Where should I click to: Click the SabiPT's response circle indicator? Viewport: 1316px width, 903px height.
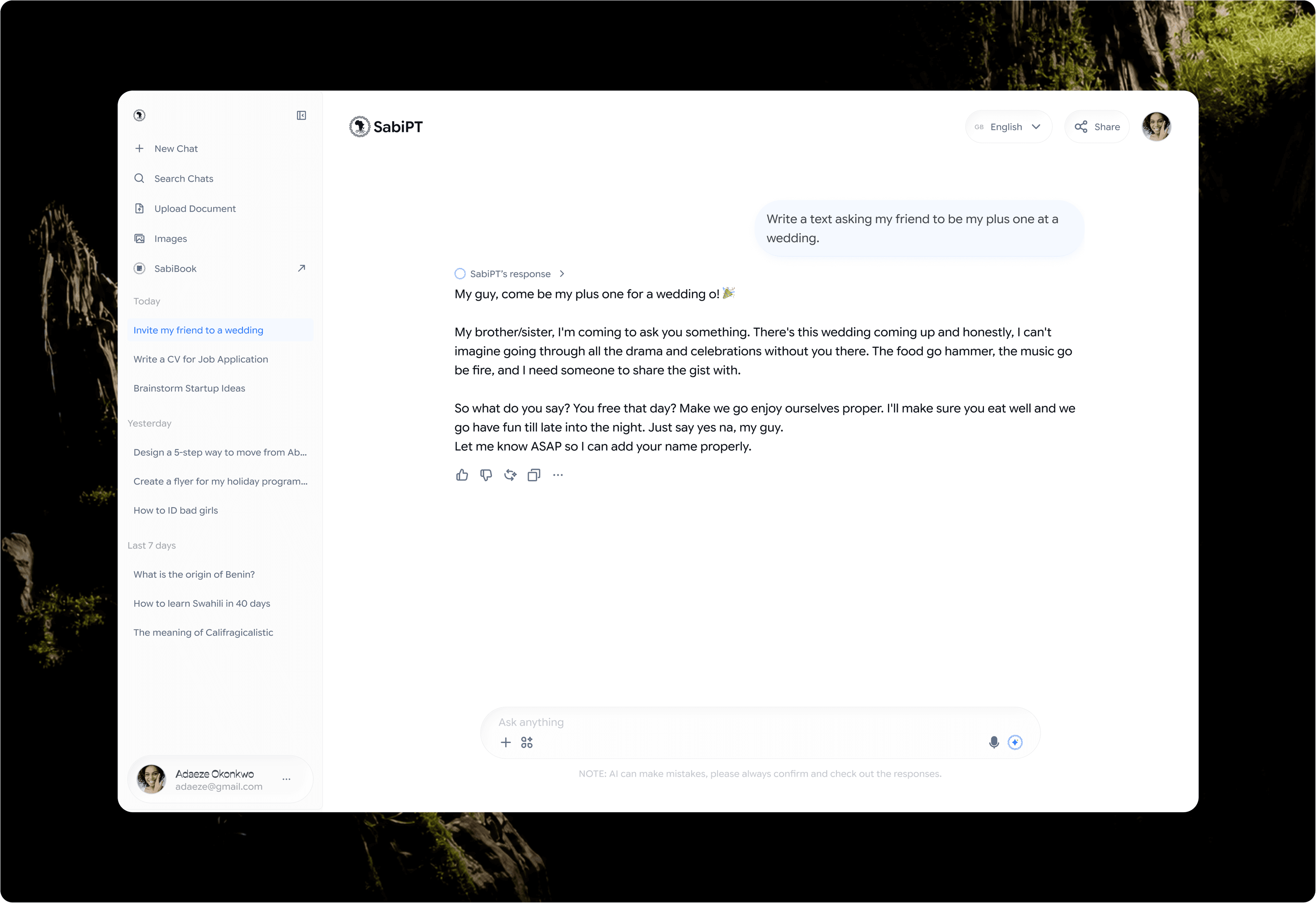[x=460, y=274]
